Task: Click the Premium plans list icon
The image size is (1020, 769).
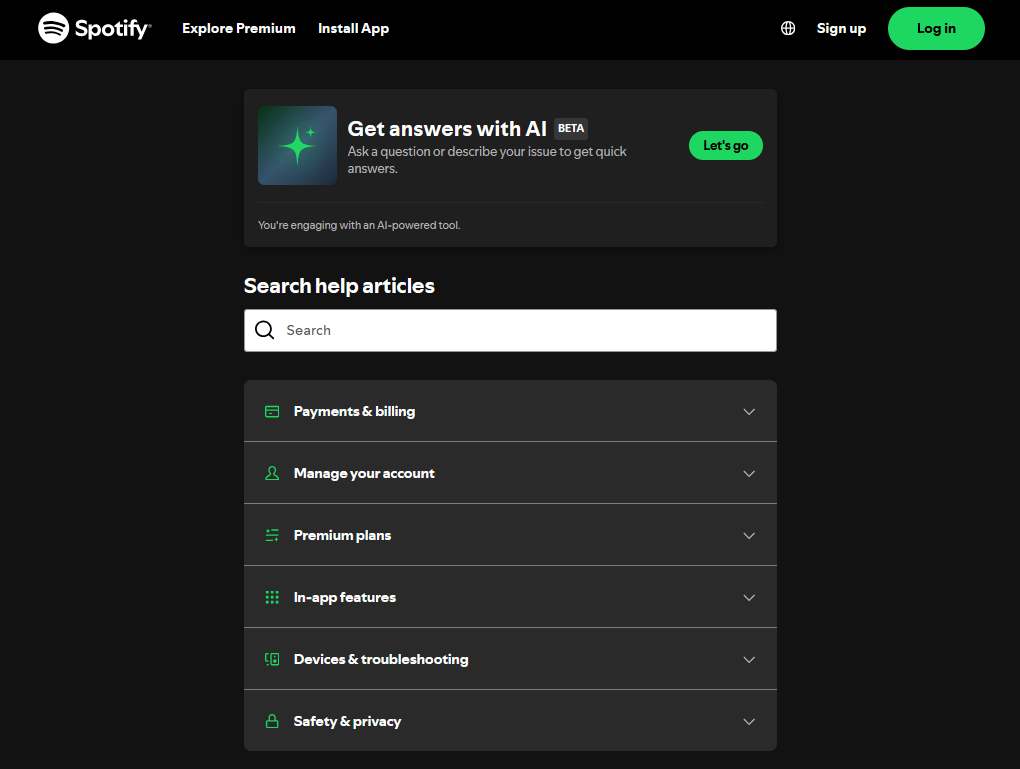Action: [272, 535]
